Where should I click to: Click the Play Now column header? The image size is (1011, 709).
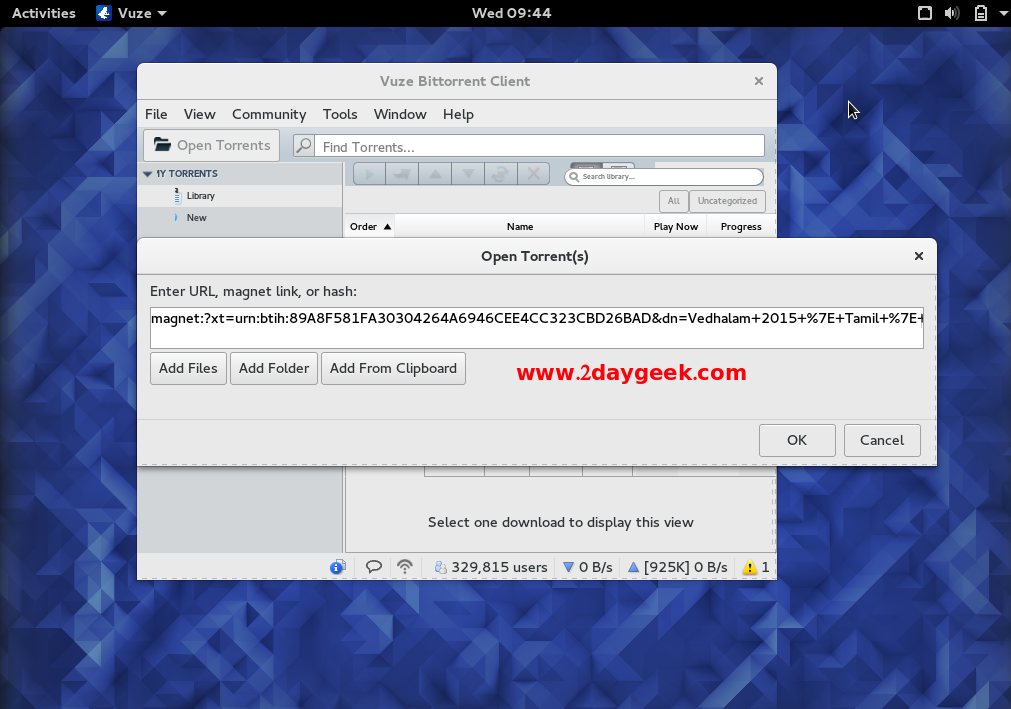tap(676, 226)
